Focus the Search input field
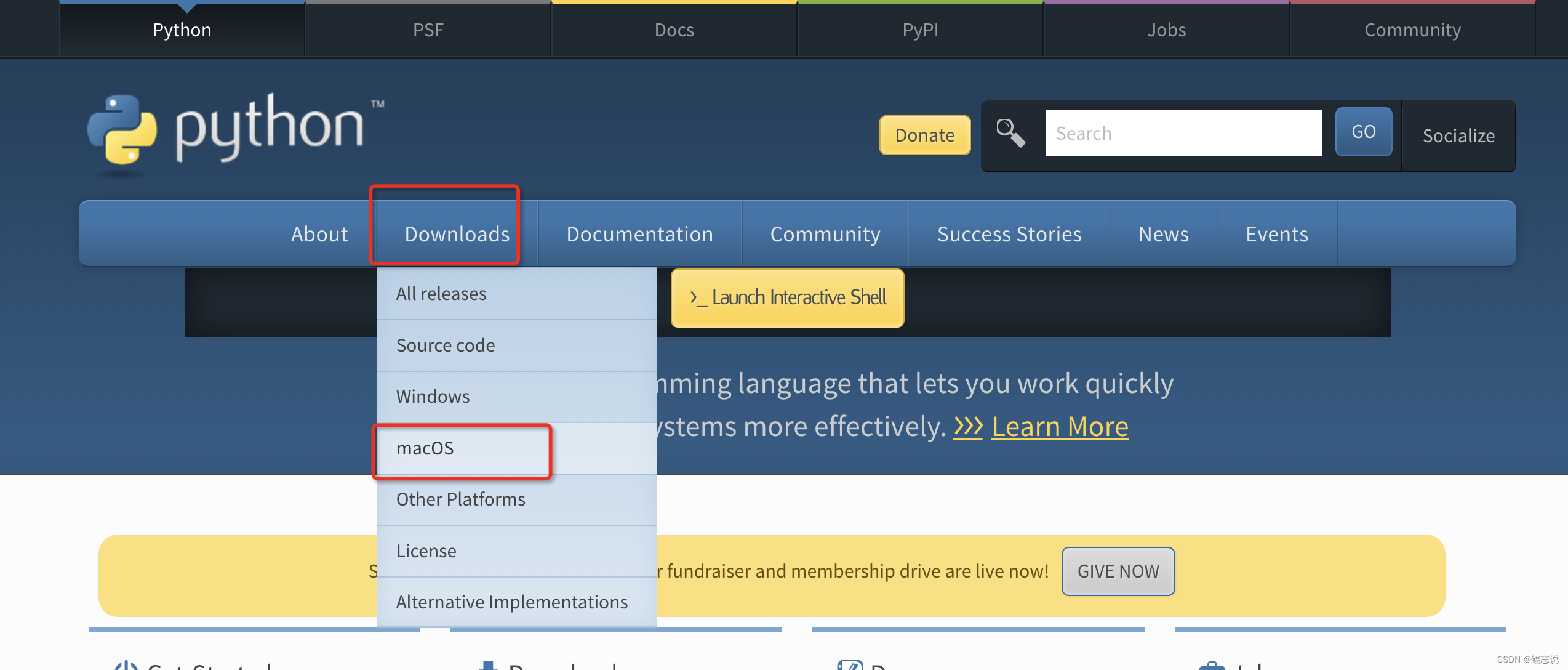1568x670 pixels. point(1183,133)
